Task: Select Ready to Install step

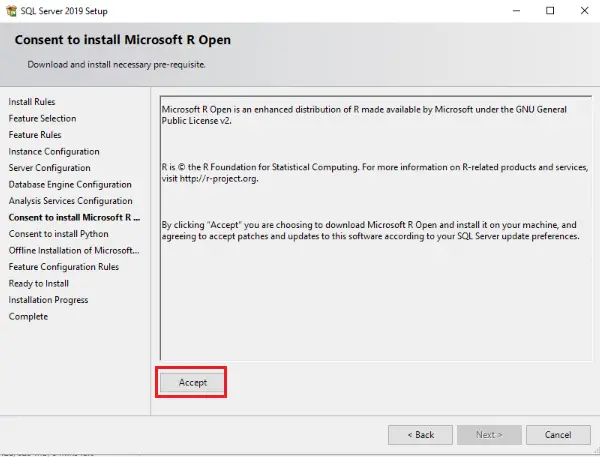Action: pos(39,284)
